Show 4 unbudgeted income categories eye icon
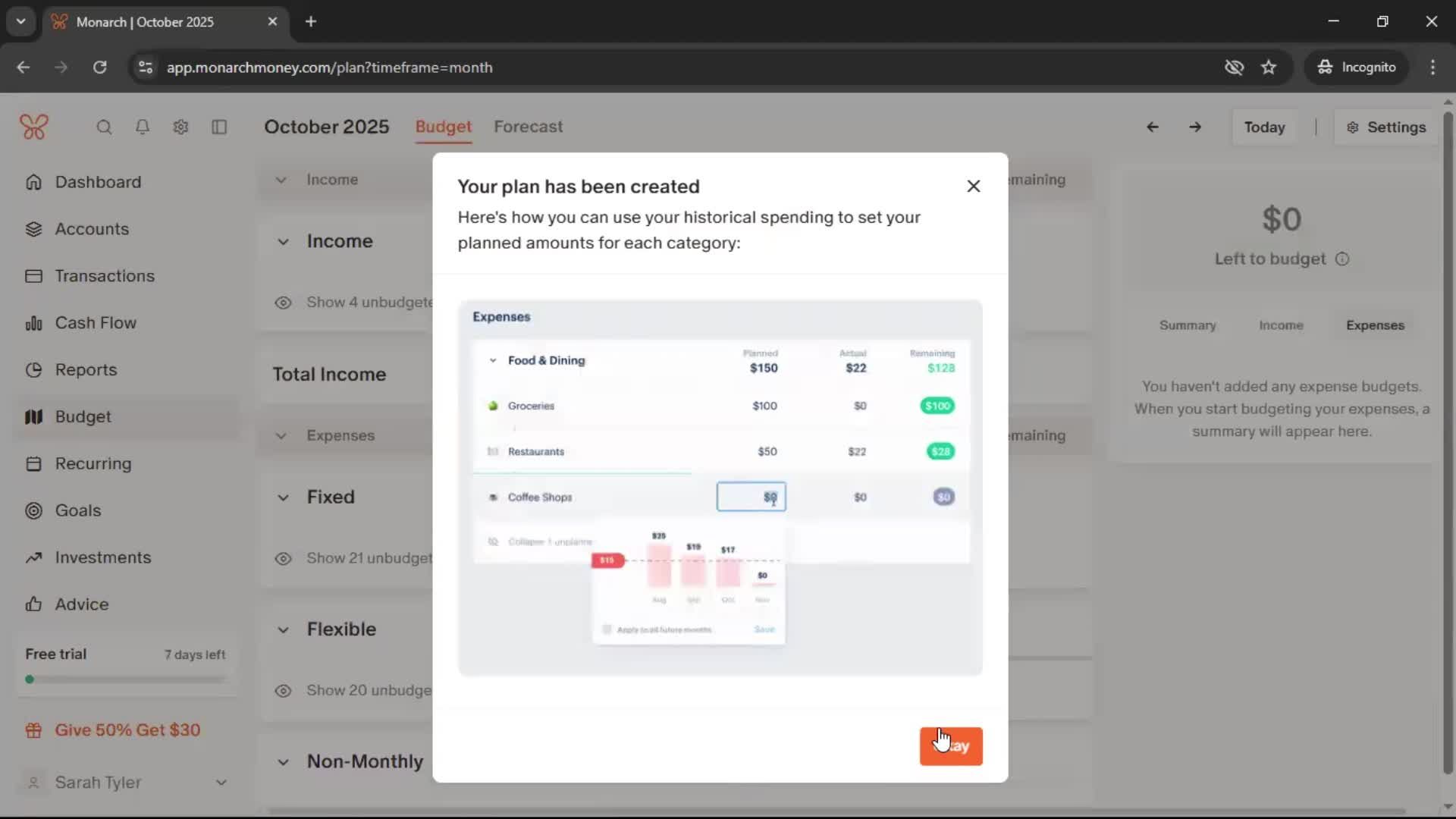1456x819 pixels. pyautogui.click(x=283, y=303)
